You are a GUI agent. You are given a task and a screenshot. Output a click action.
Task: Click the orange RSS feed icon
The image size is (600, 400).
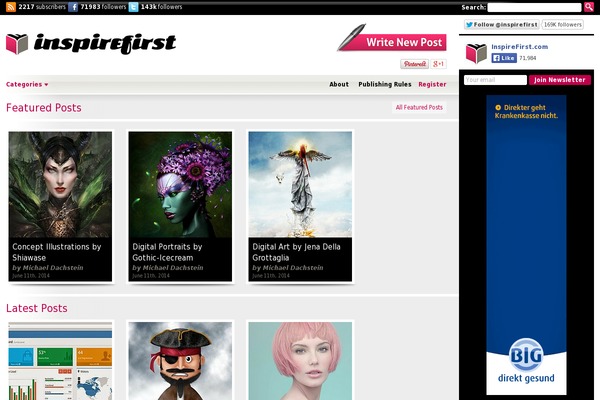point(11,7)
